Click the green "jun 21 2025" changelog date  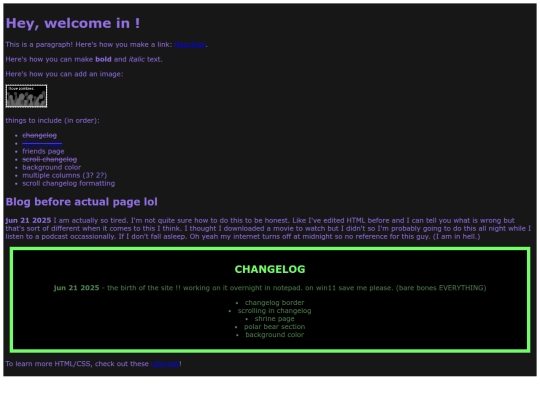click(76, 288)
